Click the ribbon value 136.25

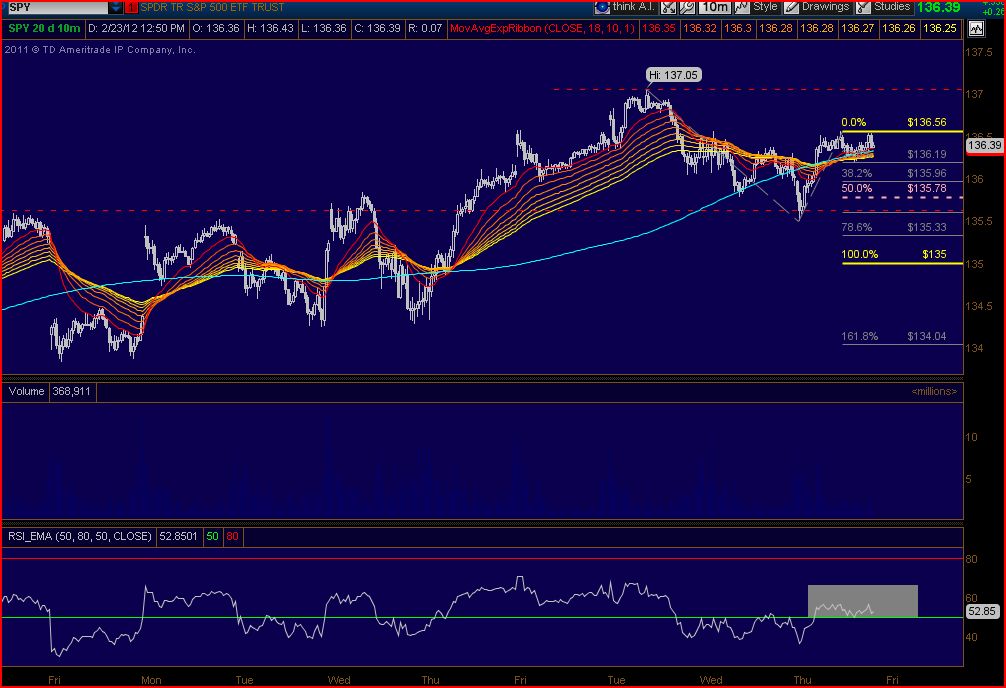(x=939, y=28)
